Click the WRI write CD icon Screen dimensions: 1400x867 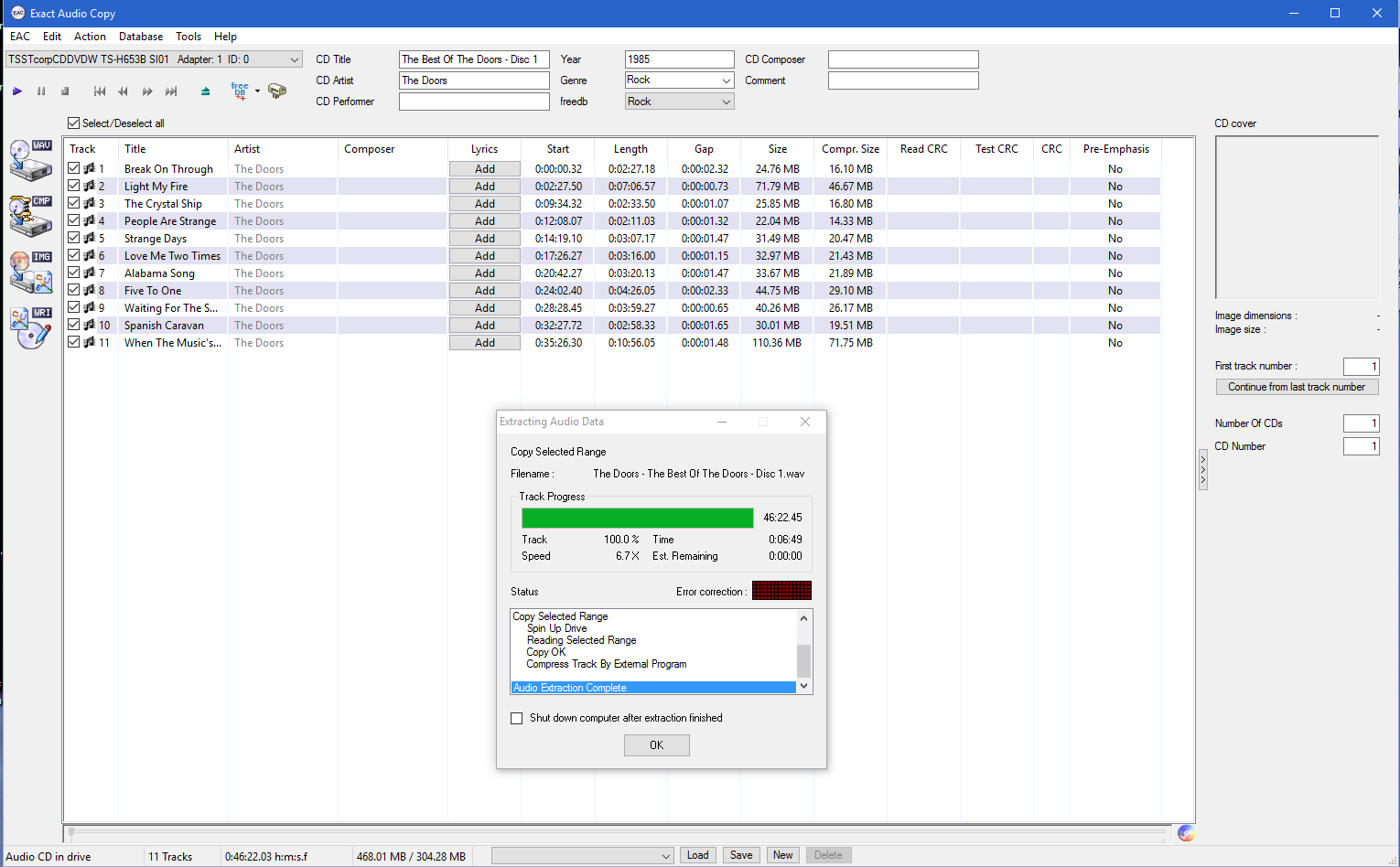(x=30, y=327)
